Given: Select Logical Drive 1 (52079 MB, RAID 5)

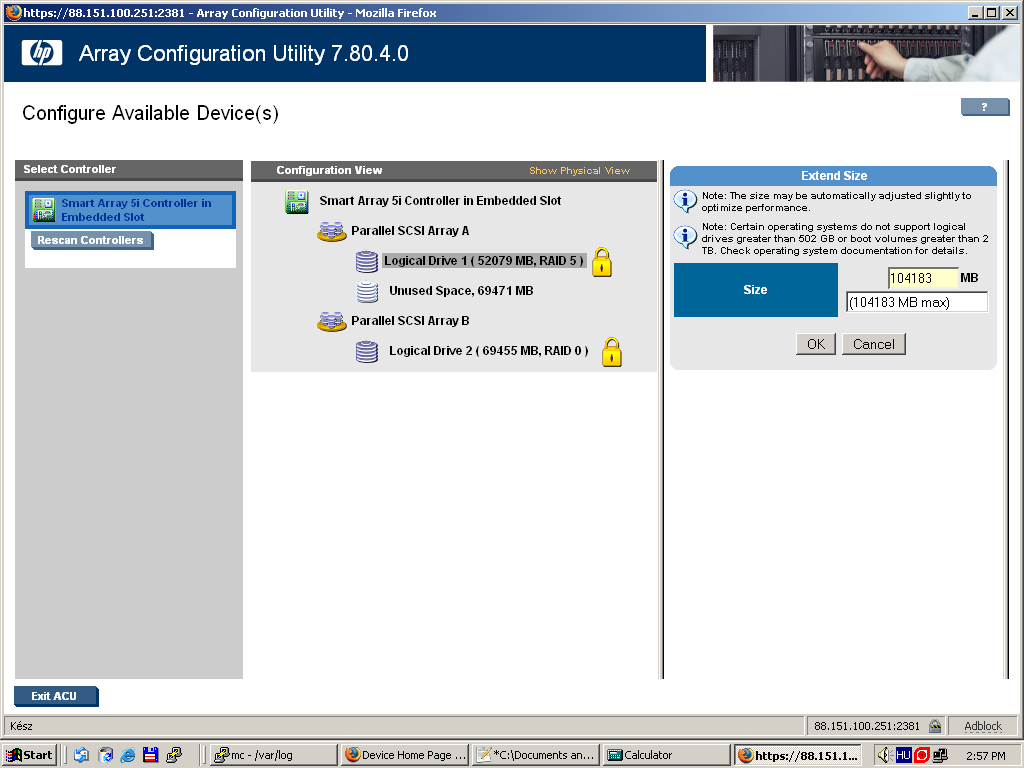Looking at the screenshot, I should pos(484,261).
